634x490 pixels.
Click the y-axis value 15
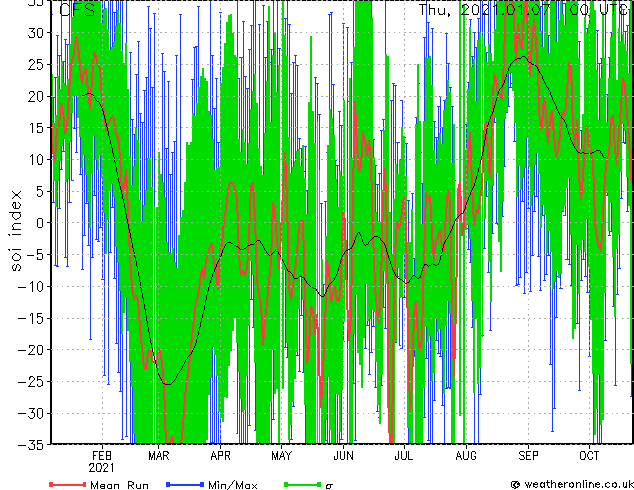pyautogui.click(x=36, y=128)
